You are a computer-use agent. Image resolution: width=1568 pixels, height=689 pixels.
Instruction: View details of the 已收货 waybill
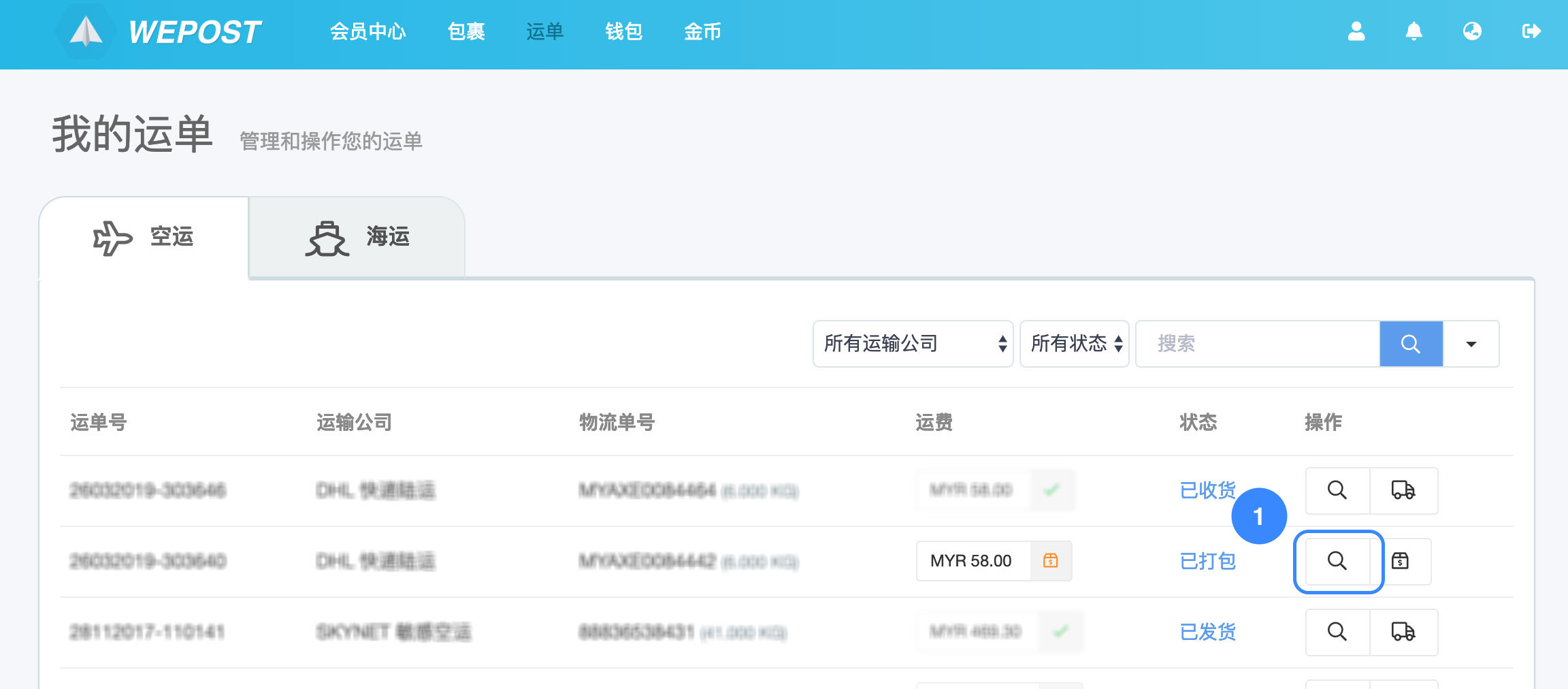[1337, 490]
